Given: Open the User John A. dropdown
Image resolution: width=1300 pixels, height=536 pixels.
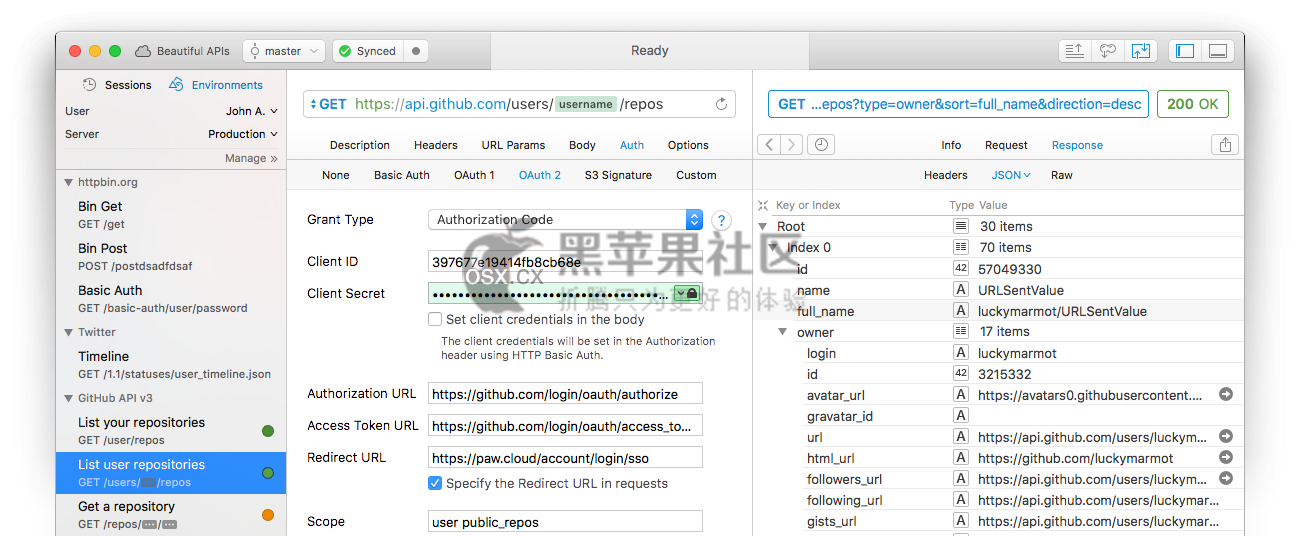Looking at the screenshot, I should pyautogui.click(x=252, y=111).
